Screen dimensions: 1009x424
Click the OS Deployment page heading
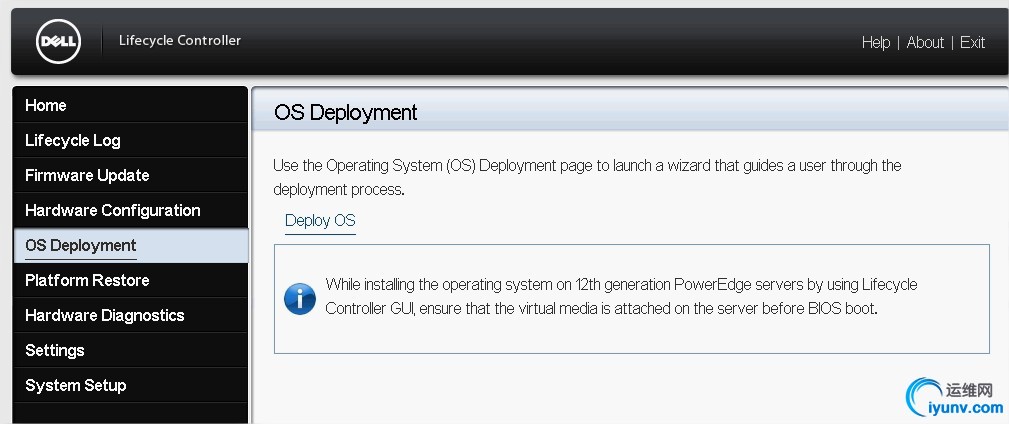346,113
